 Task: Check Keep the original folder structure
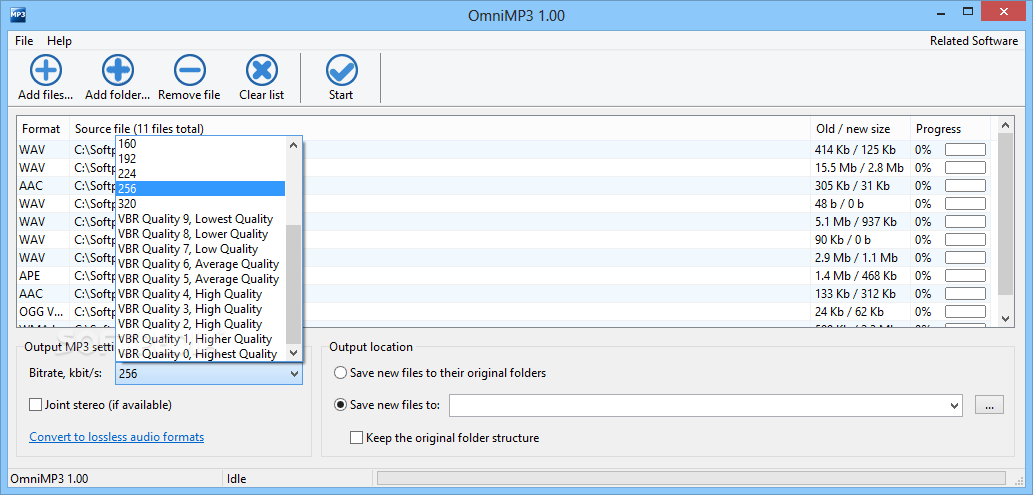click(x=356, y=437)
